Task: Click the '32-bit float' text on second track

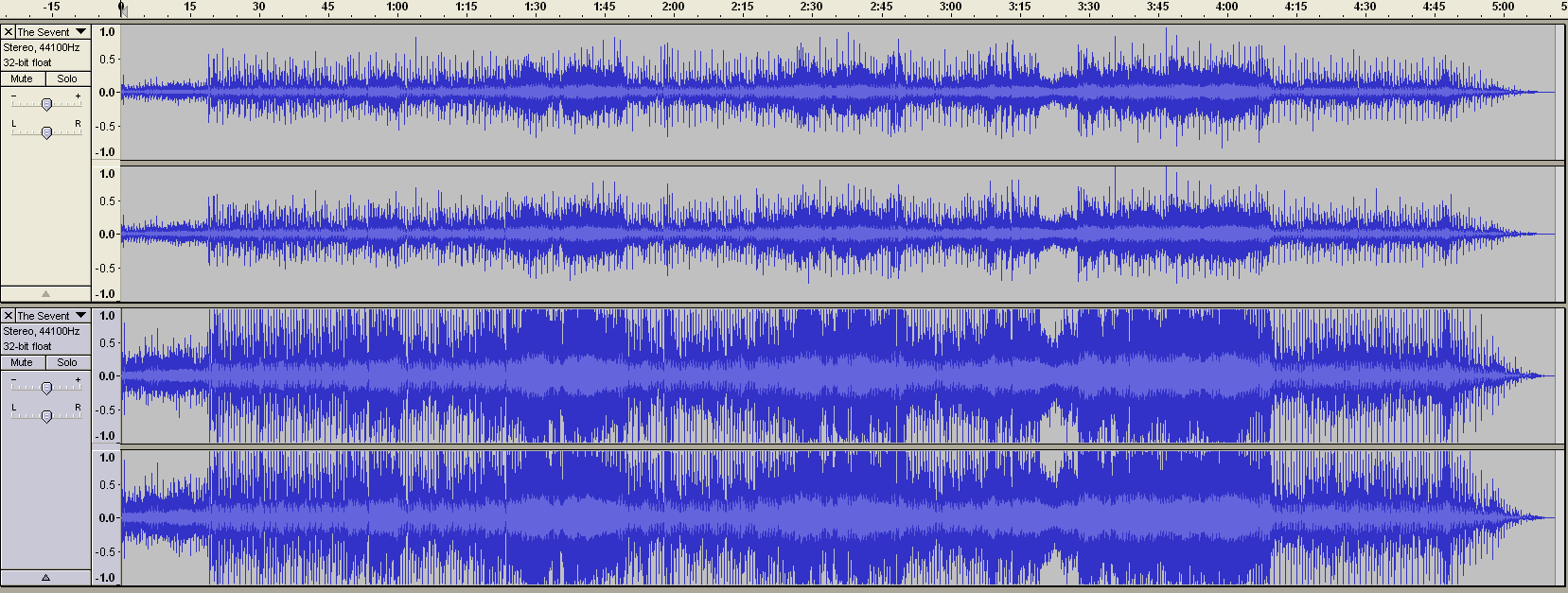Action: (27, 346)
